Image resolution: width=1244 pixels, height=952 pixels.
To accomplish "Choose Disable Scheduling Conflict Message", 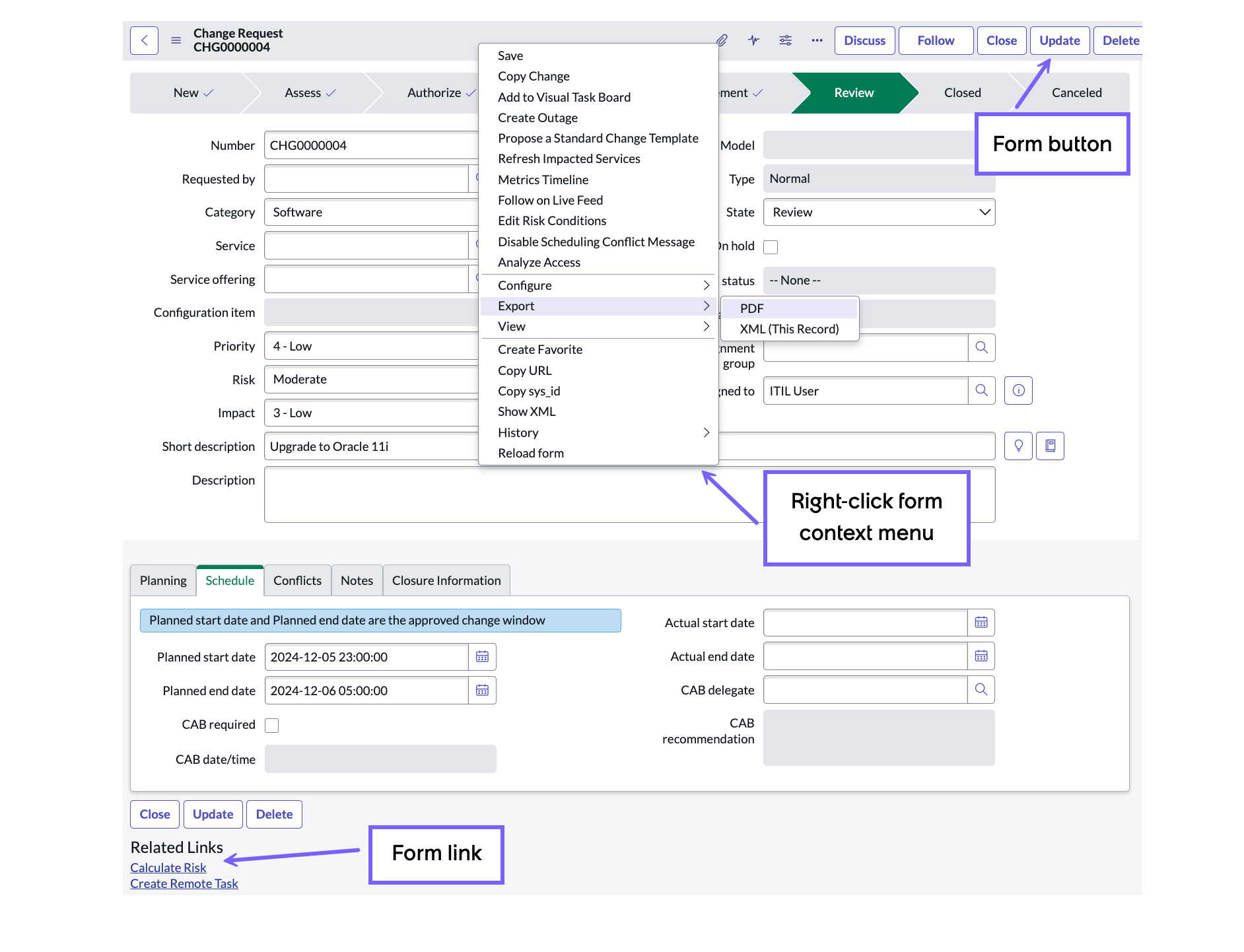I will pyautogui.click(x=598, y=242).
